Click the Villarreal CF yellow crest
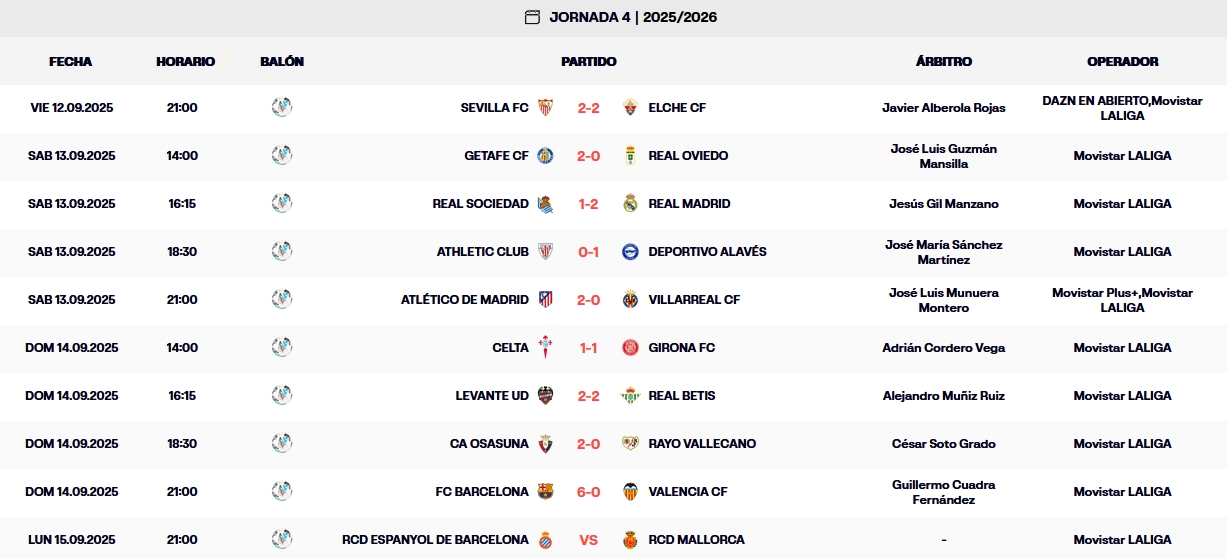The image size is (1227, 559). click(x=630, y=300)
